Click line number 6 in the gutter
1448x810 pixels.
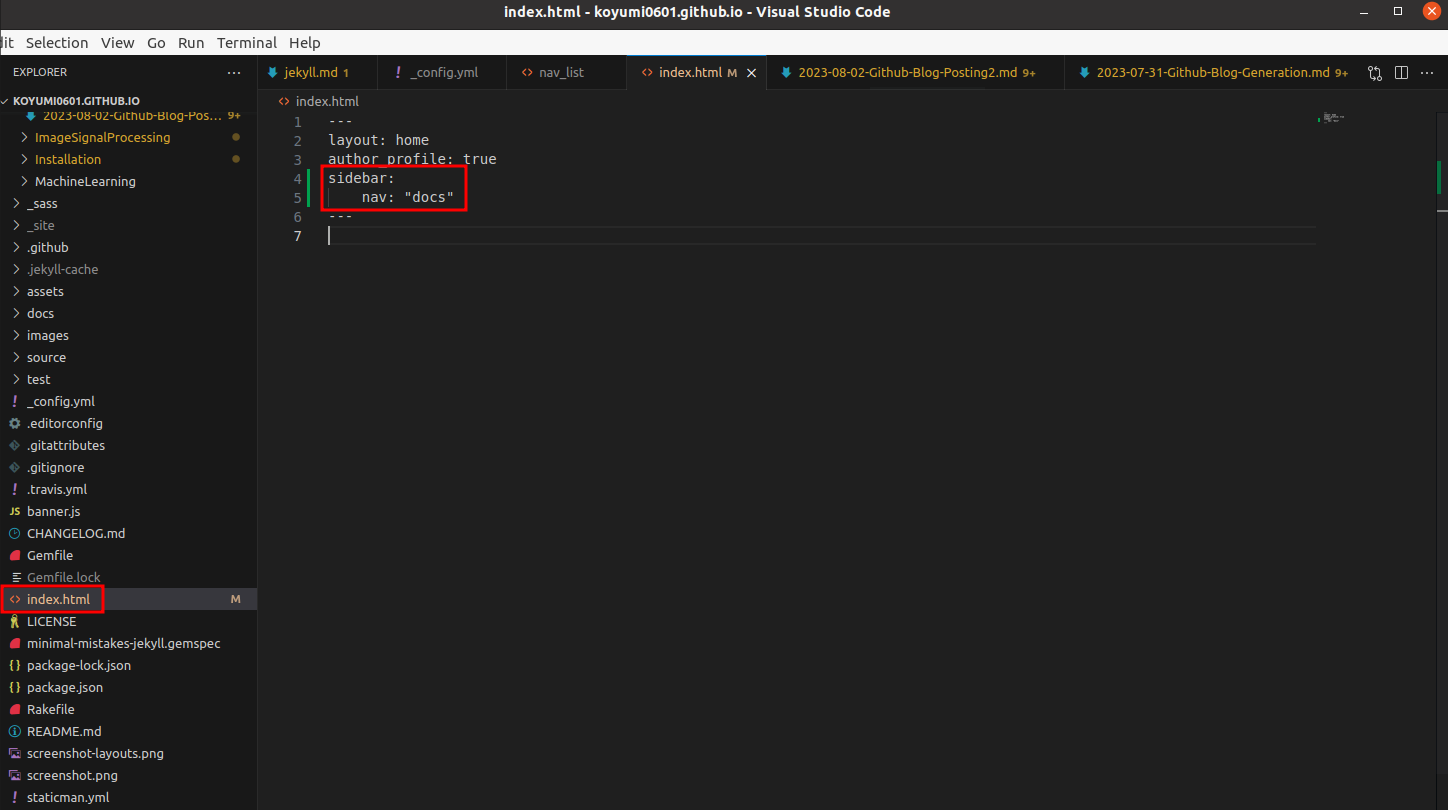[x=297, y=217]
